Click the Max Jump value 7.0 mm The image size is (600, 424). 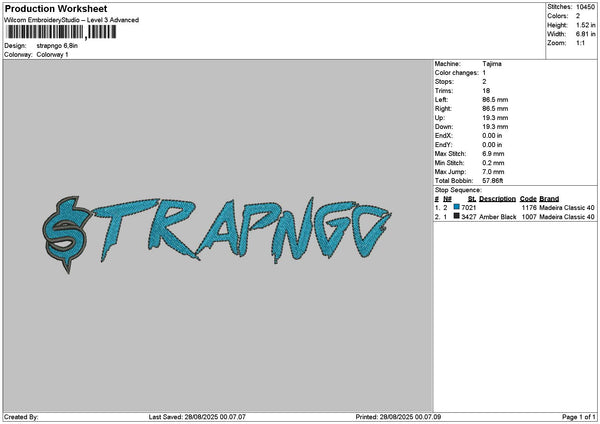[493, 172]
